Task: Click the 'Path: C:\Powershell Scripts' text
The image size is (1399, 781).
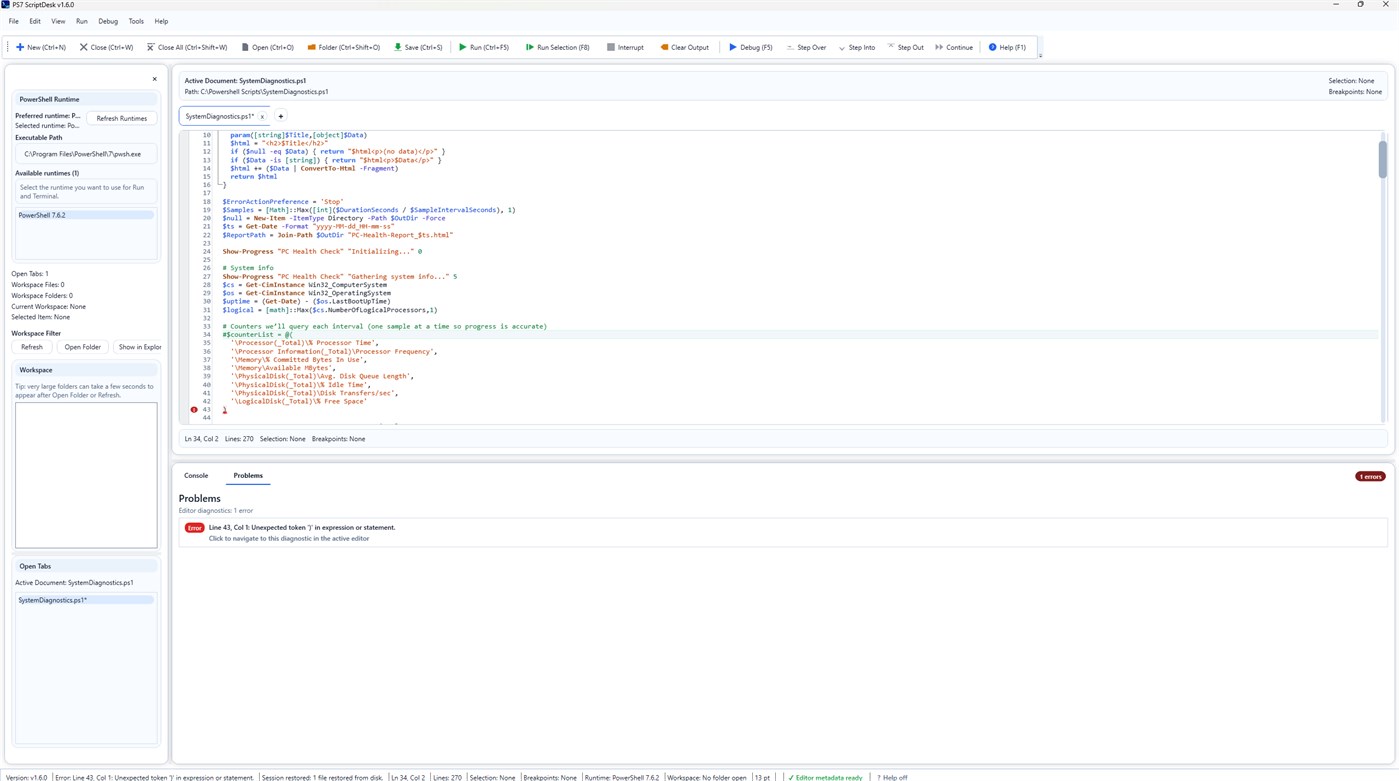Action: coord(256,92)
